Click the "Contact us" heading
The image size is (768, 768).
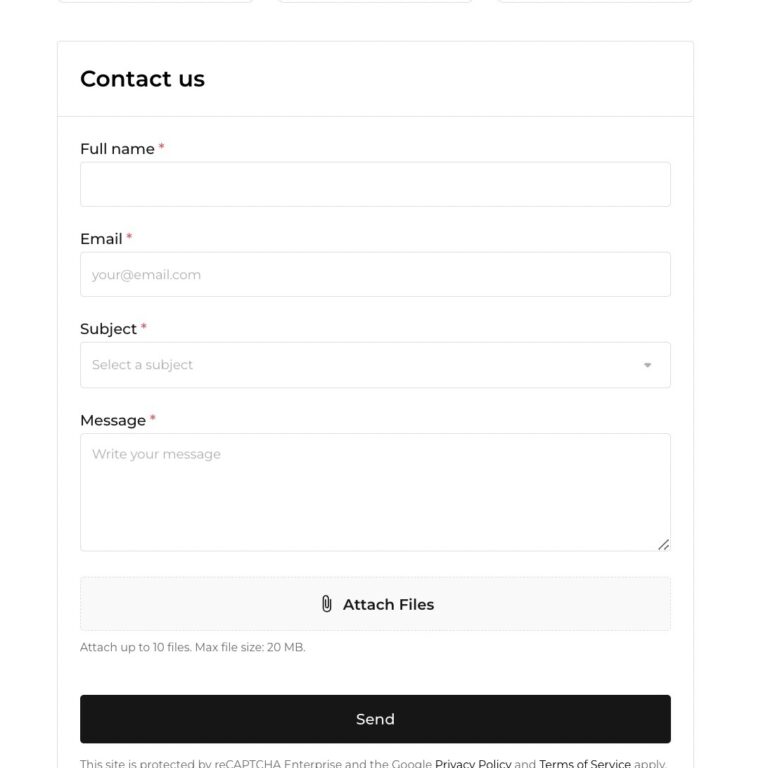tap(142, 79)
